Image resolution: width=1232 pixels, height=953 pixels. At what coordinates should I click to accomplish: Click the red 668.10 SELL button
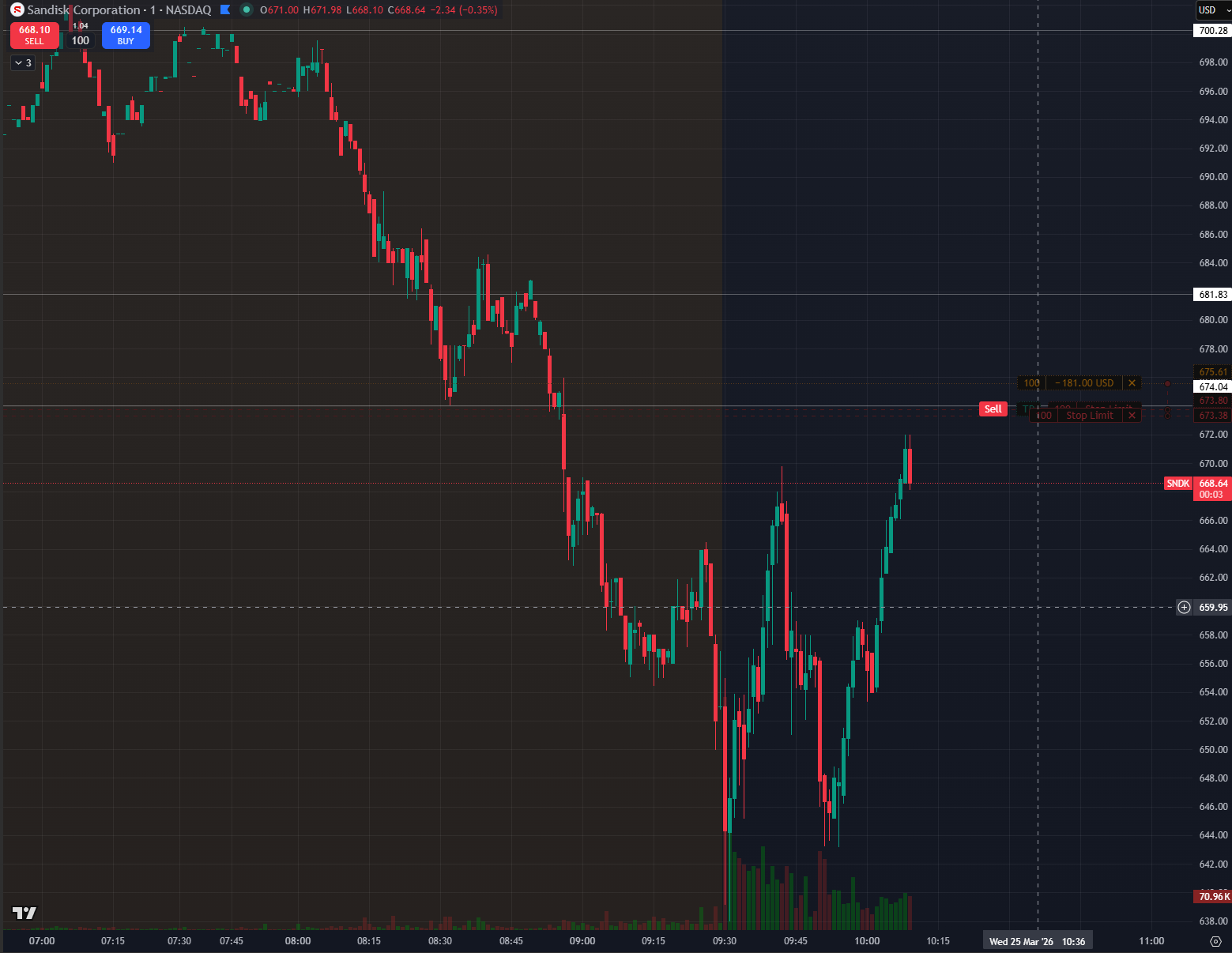tap(34, 36)
